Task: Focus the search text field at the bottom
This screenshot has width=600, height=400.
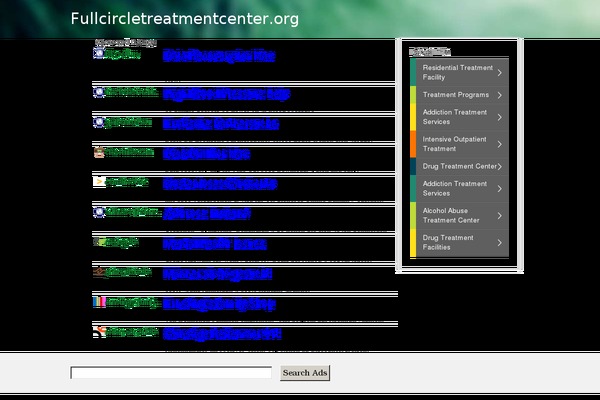Action: [171, 373]
